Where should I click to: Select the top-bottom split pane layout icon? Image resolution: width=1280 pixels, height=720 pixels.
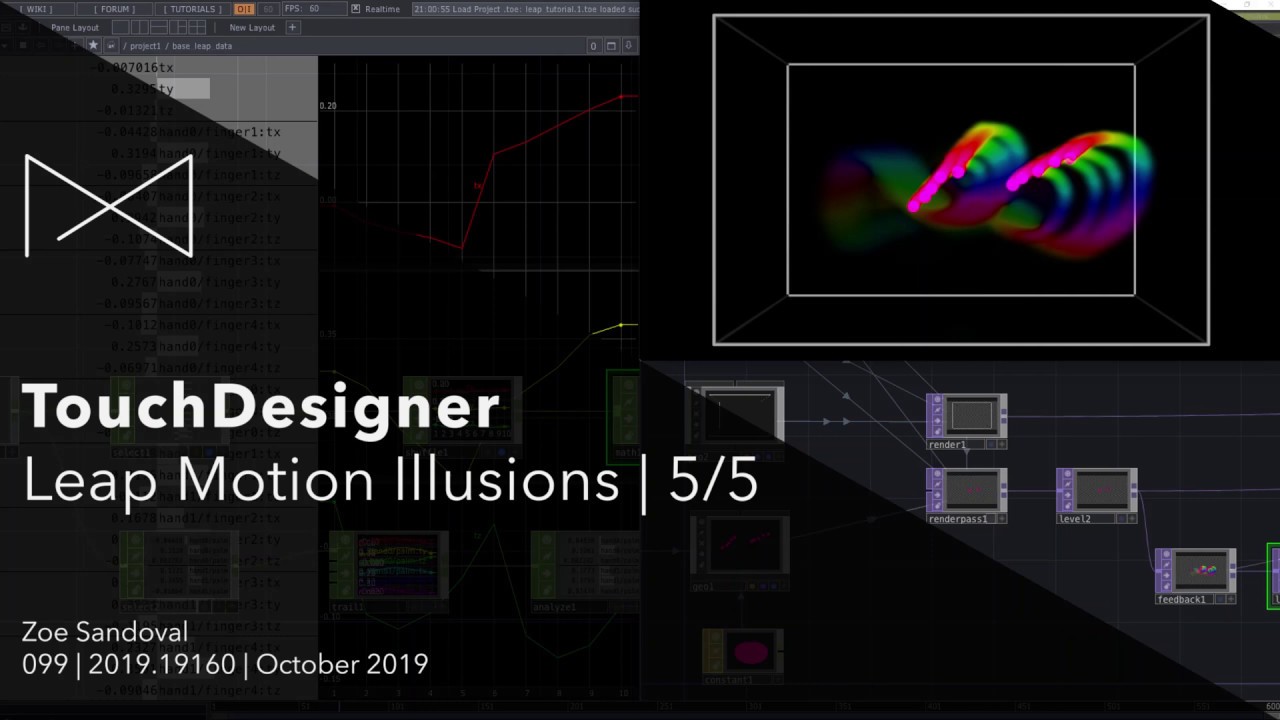tap(158, 27)
